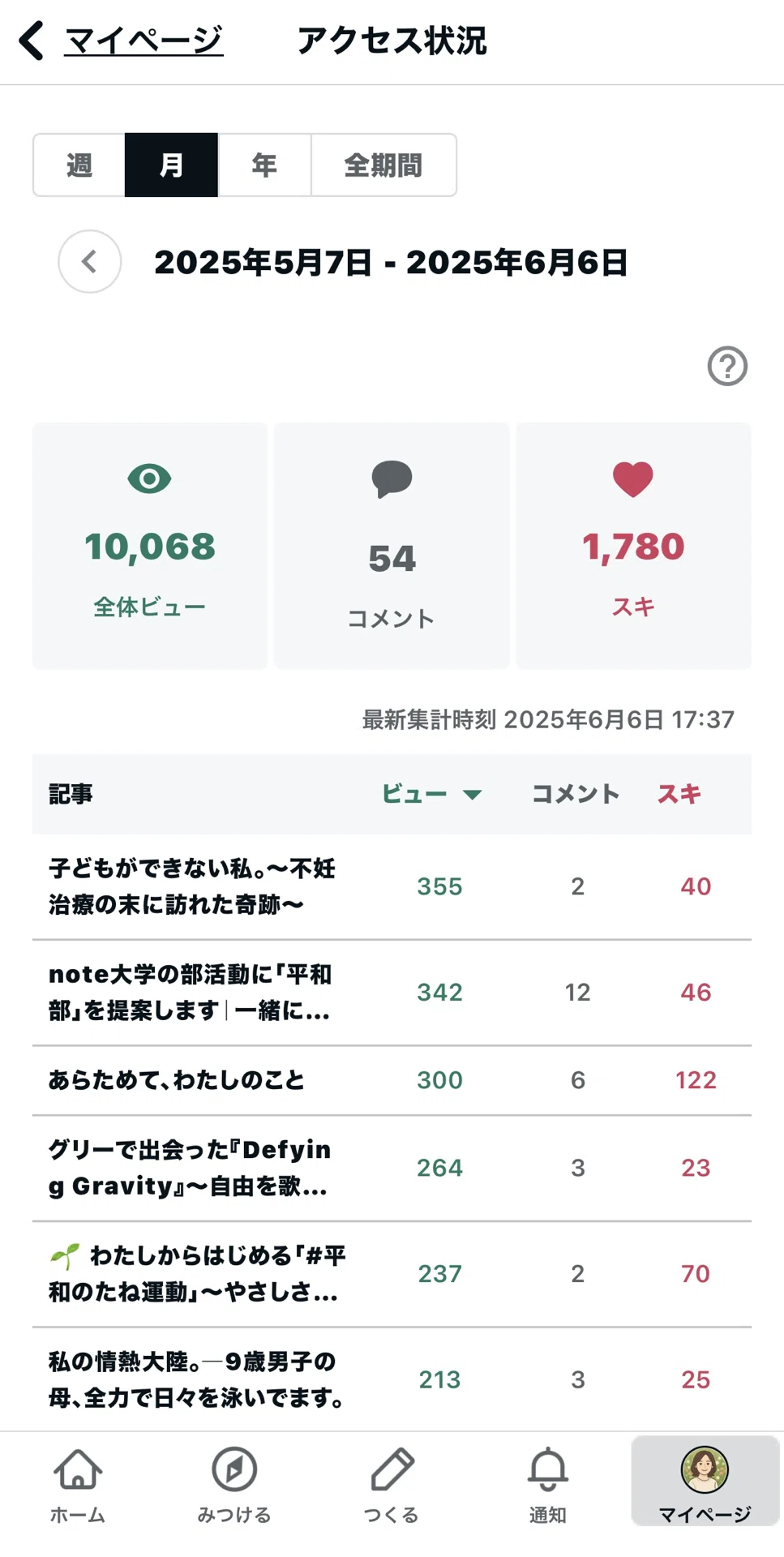Open the help question mark icon

727,366
